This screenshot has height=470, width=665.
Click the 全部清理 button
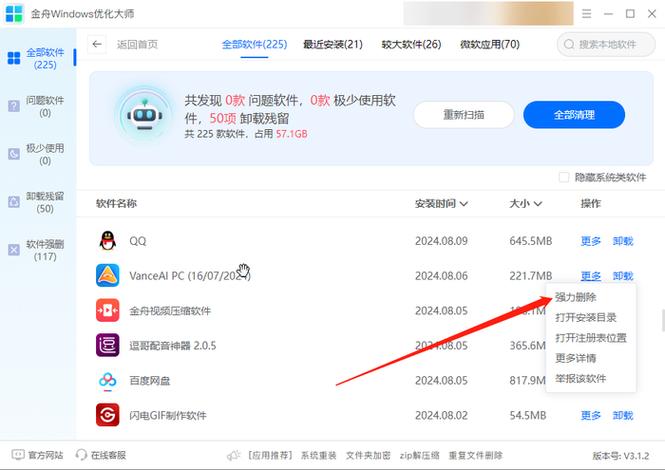coord(574,115)
